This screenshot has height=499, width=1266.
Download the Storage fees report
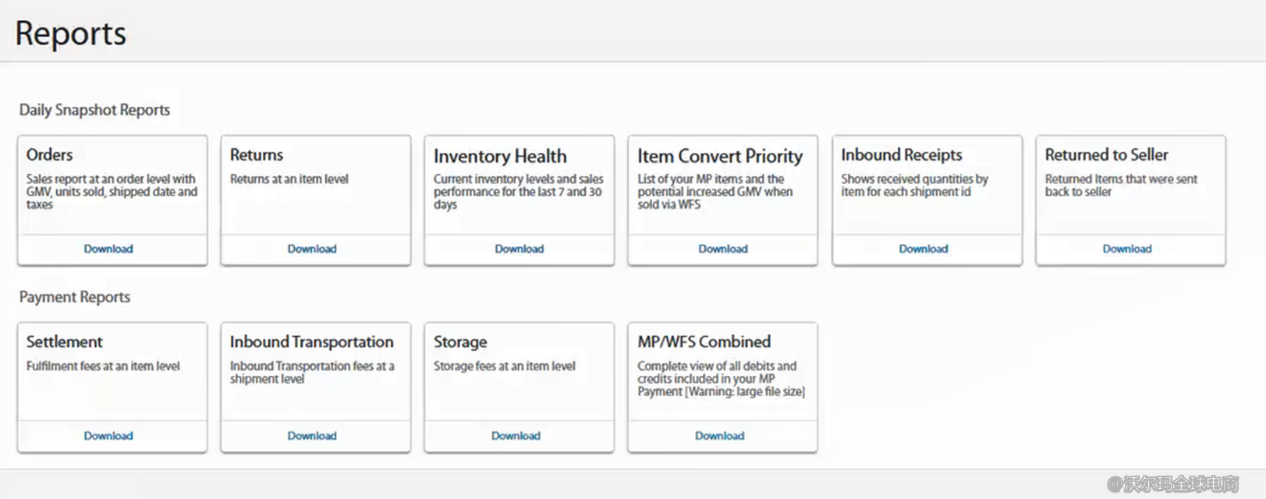tap(516, 436)
